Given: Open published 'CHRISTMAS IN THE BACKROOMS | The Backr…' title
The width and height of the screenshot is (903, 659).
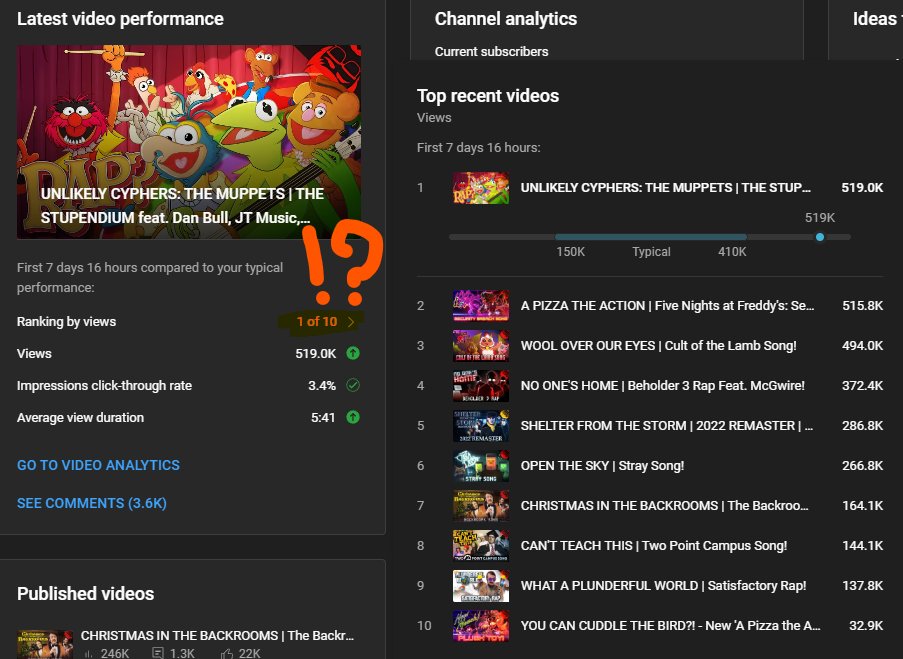Looking at the screenshot, I should [217, 635].
